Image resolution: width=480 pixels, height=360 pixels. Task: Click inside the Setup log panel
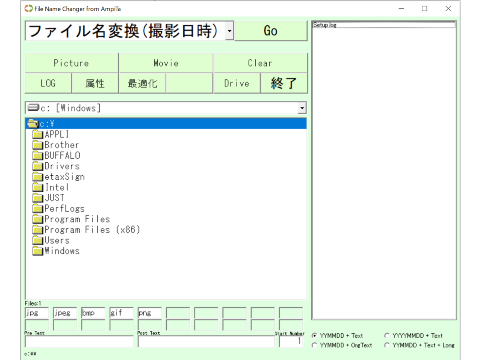(384, 171)
